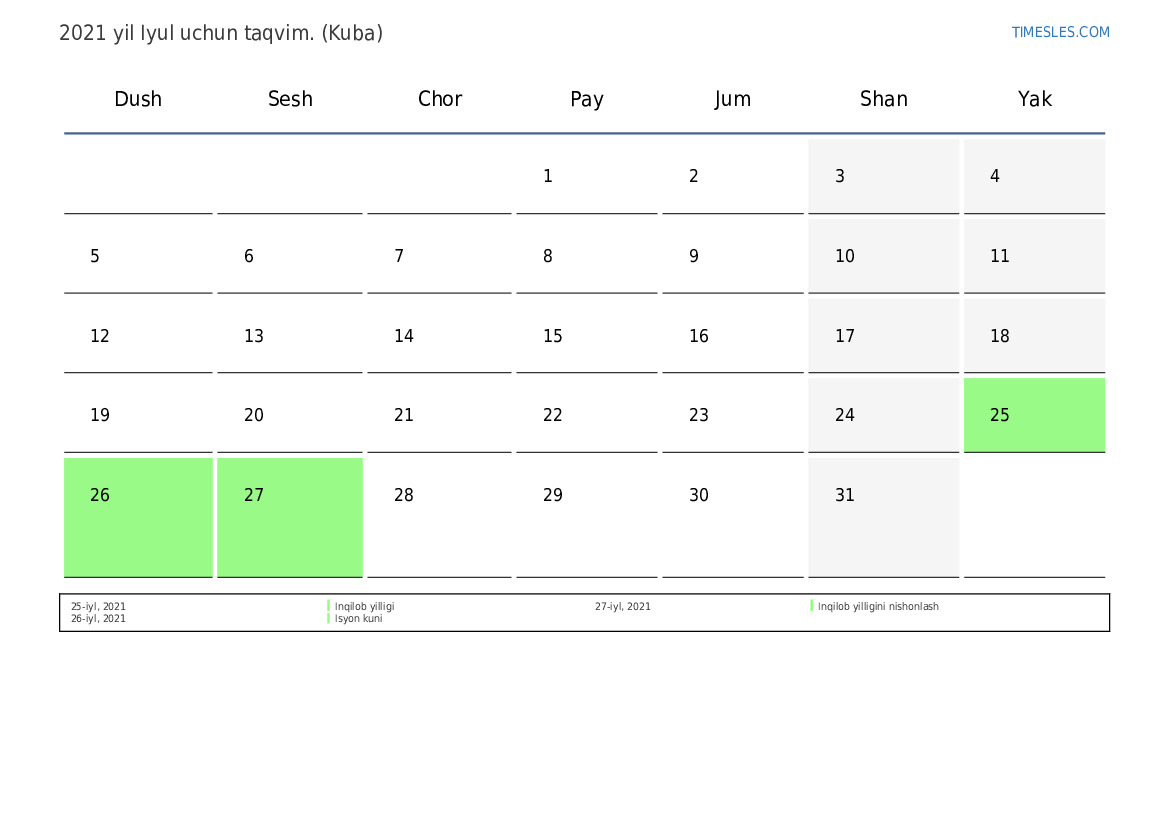This screenshot has width=1169, height=827.
Task: Choose day 14 cell
Action: (x=440, y=336)
